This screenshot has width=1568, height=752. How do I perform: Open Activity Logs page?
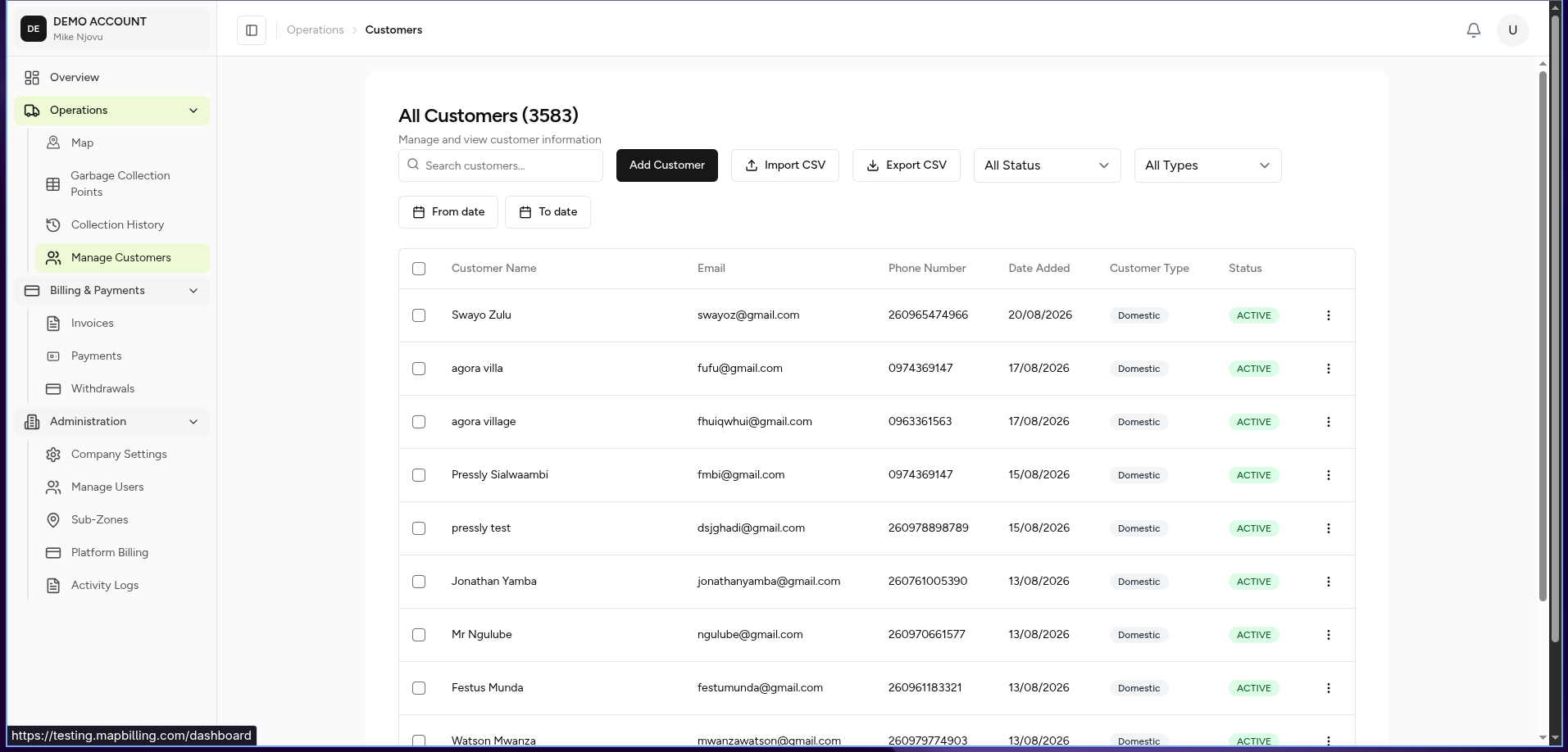point(122,586)
